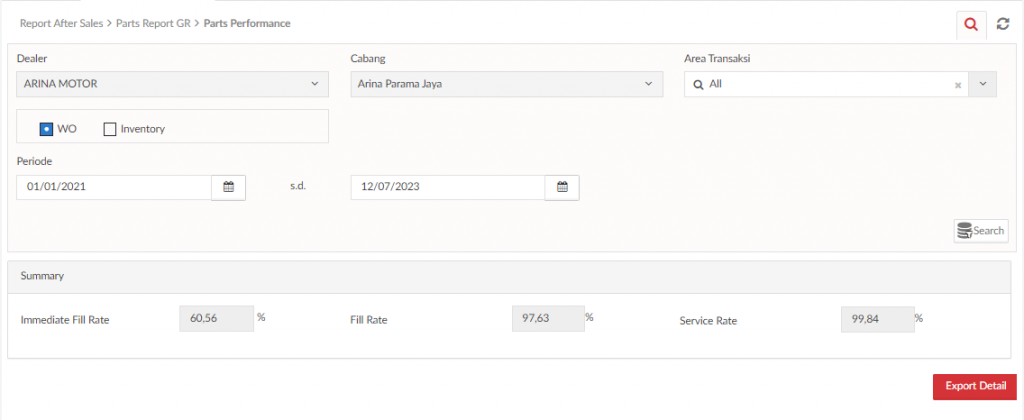
Task: Click the database icon on Search button
Action: (x=965, y=231)
